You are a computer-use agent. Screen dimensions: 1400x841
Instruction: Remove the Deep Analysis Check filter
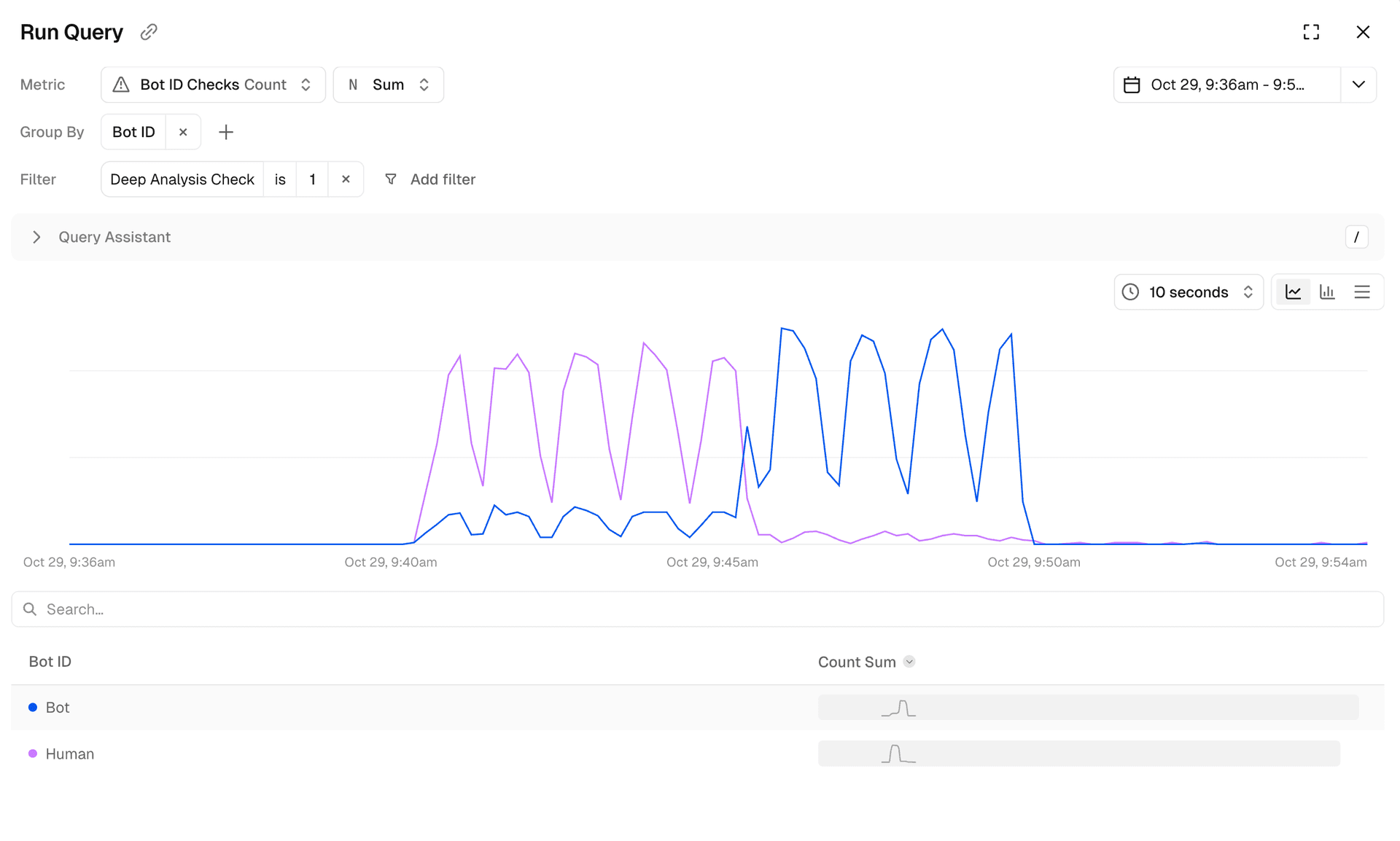coord(346,179)
